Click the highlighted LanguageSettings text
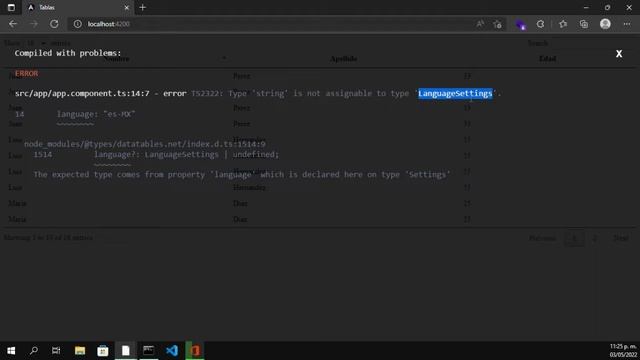Viewport: 640px width, 360px height. pos(455,93)
